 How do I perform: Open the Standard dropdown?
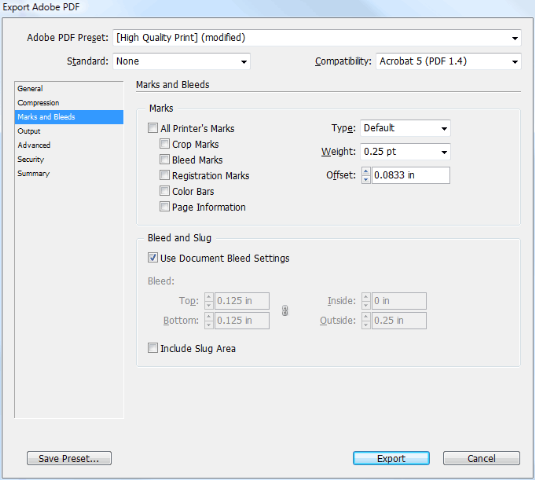(x=182, y=61)
